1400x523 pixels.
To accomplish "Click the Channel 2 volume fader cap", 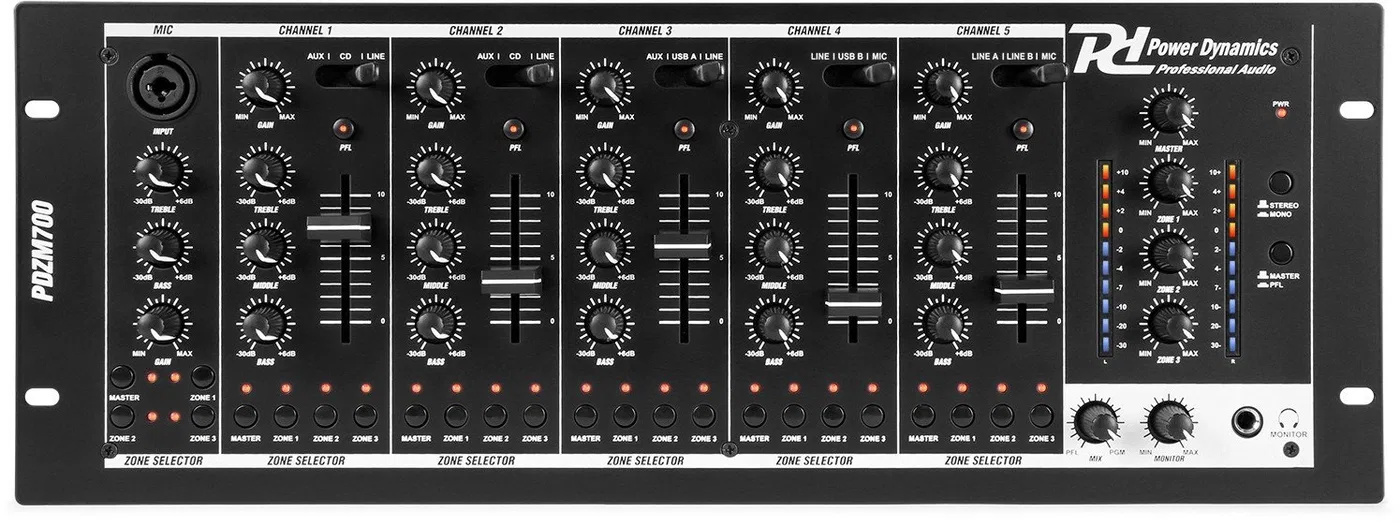I will point(511,283).
